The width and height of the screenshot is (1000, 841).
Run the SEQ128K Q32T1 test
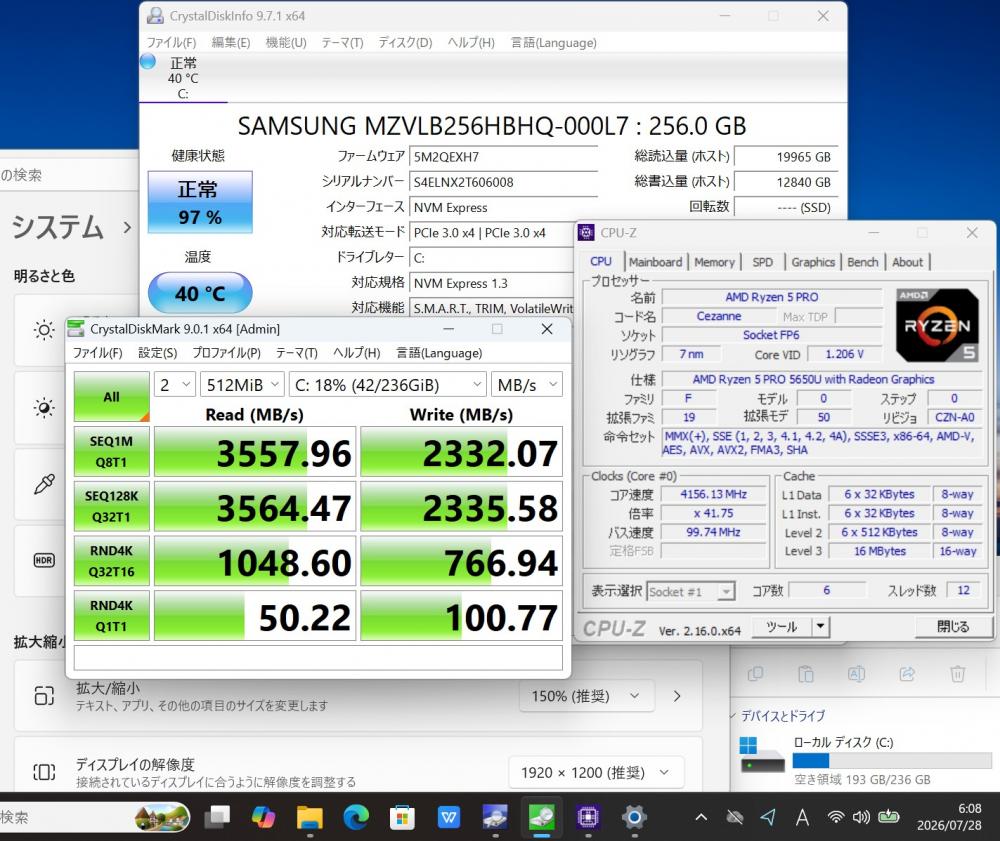pyautogui.click(x=112, y=506)
